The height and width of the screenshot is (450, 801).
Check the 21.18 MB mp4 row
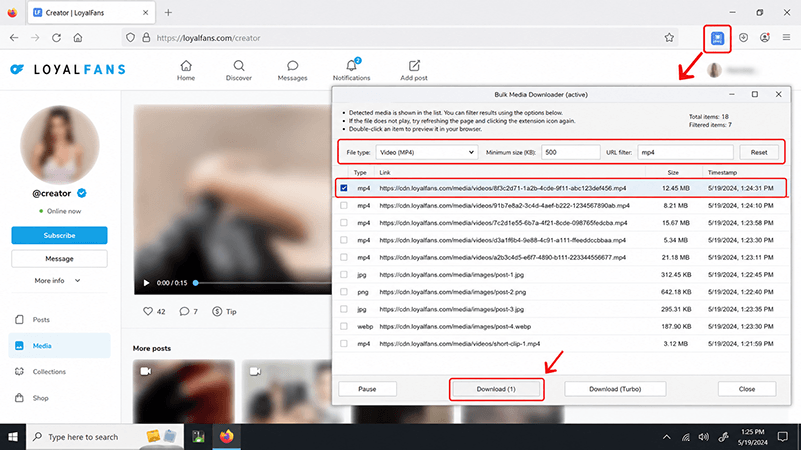pyautogui.click(x=344, y=257)
